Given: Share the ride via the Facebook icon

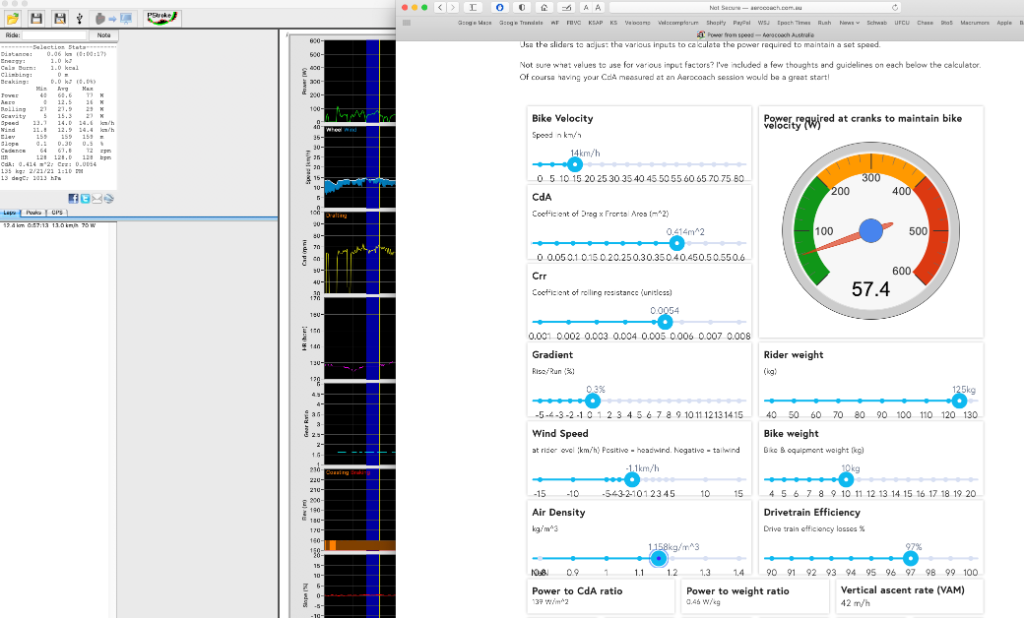Looking at the screenshot, I should pos(73,198).
